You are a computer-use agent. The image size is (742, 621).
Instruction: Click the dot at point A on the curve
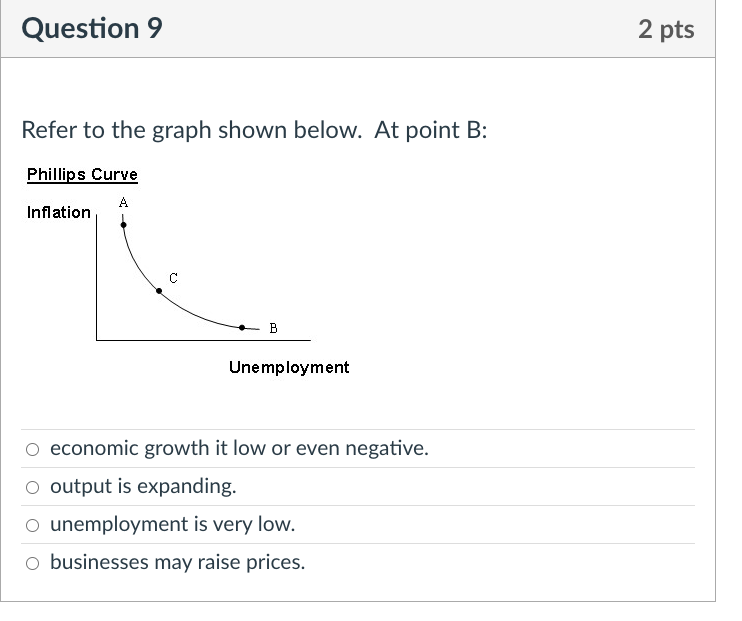pyautogui.click(x=123, y=225)
